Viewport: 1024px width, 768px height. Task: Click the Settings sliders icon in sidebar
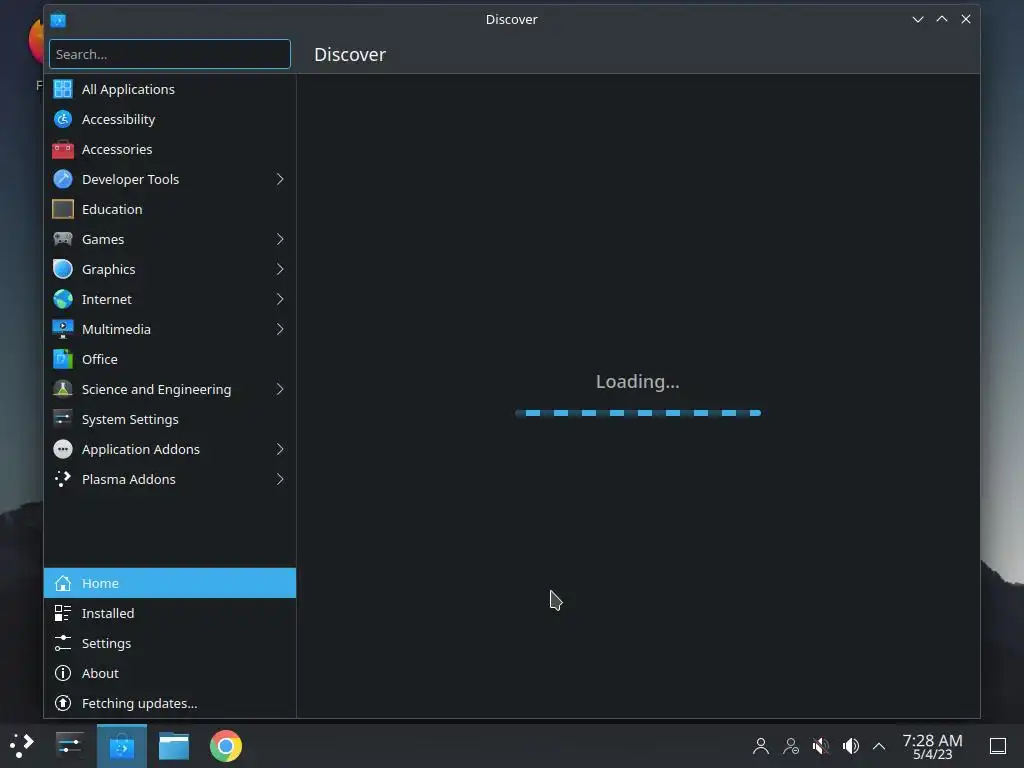(x=63, y=643)
